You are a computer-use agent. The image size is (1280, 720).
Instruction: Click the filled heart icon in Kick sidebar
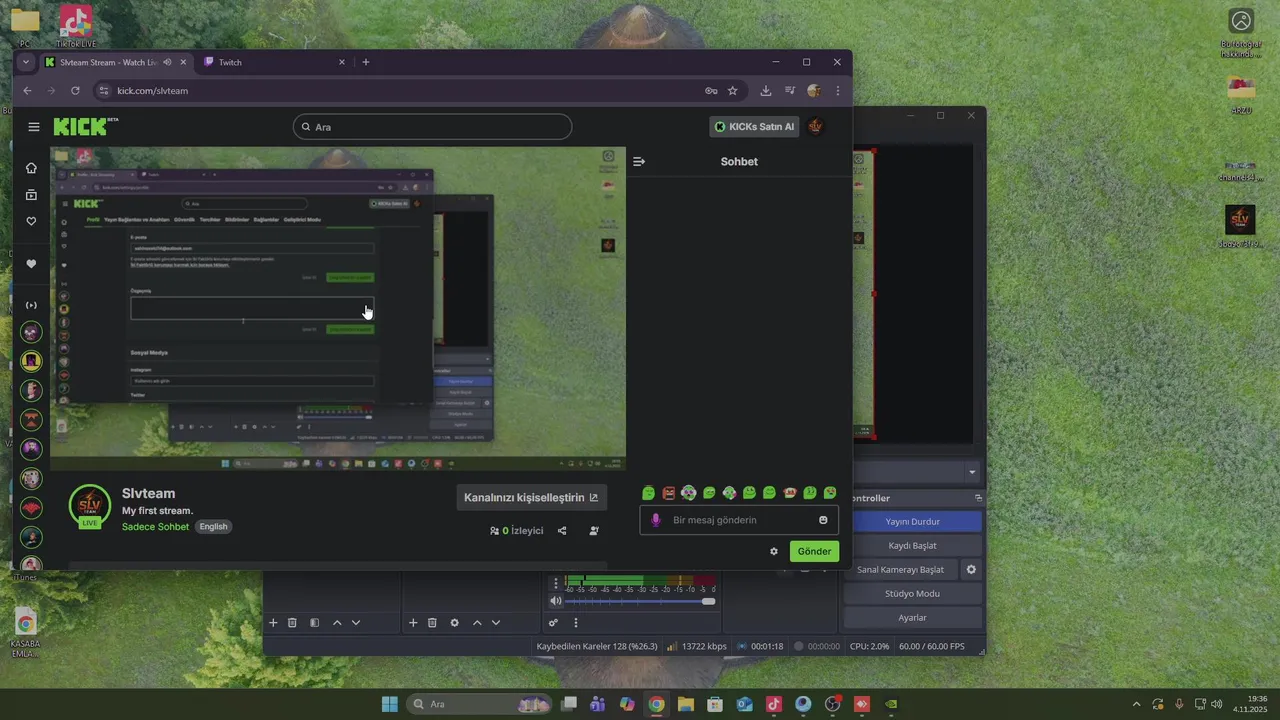point(31,264)
